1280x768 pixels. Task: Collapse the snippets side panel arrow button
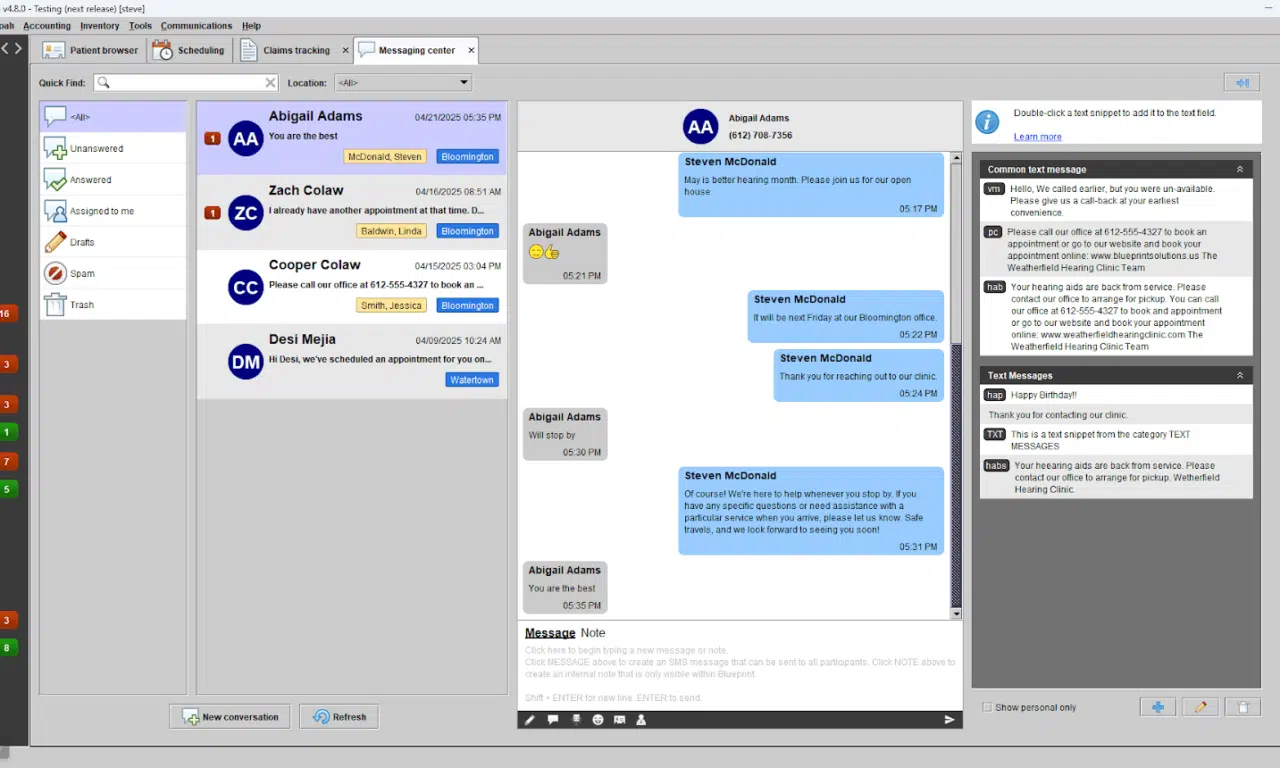[1241, 83]
